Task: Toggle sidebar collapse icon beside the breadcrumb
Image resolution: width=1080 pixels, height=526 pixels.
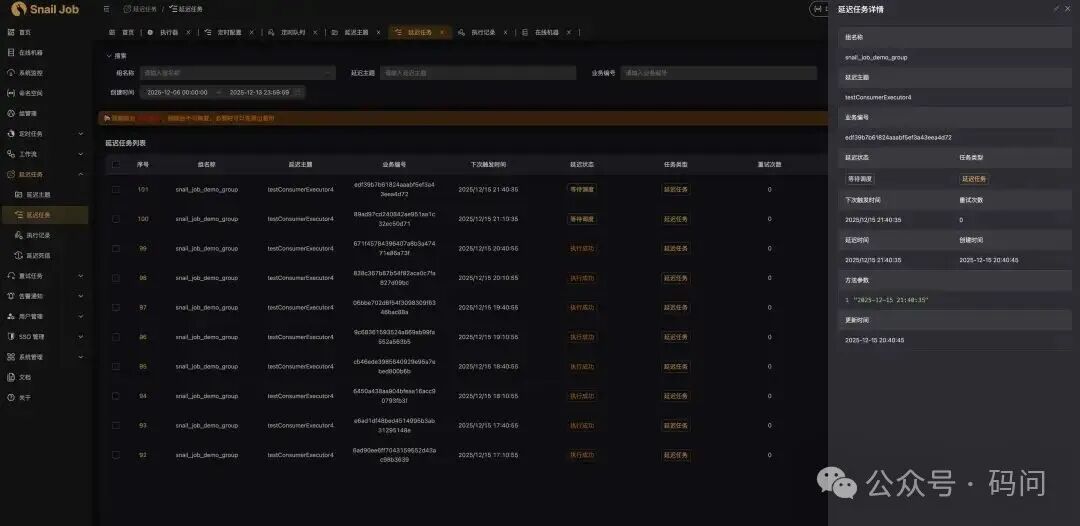Action: (106, 9)
